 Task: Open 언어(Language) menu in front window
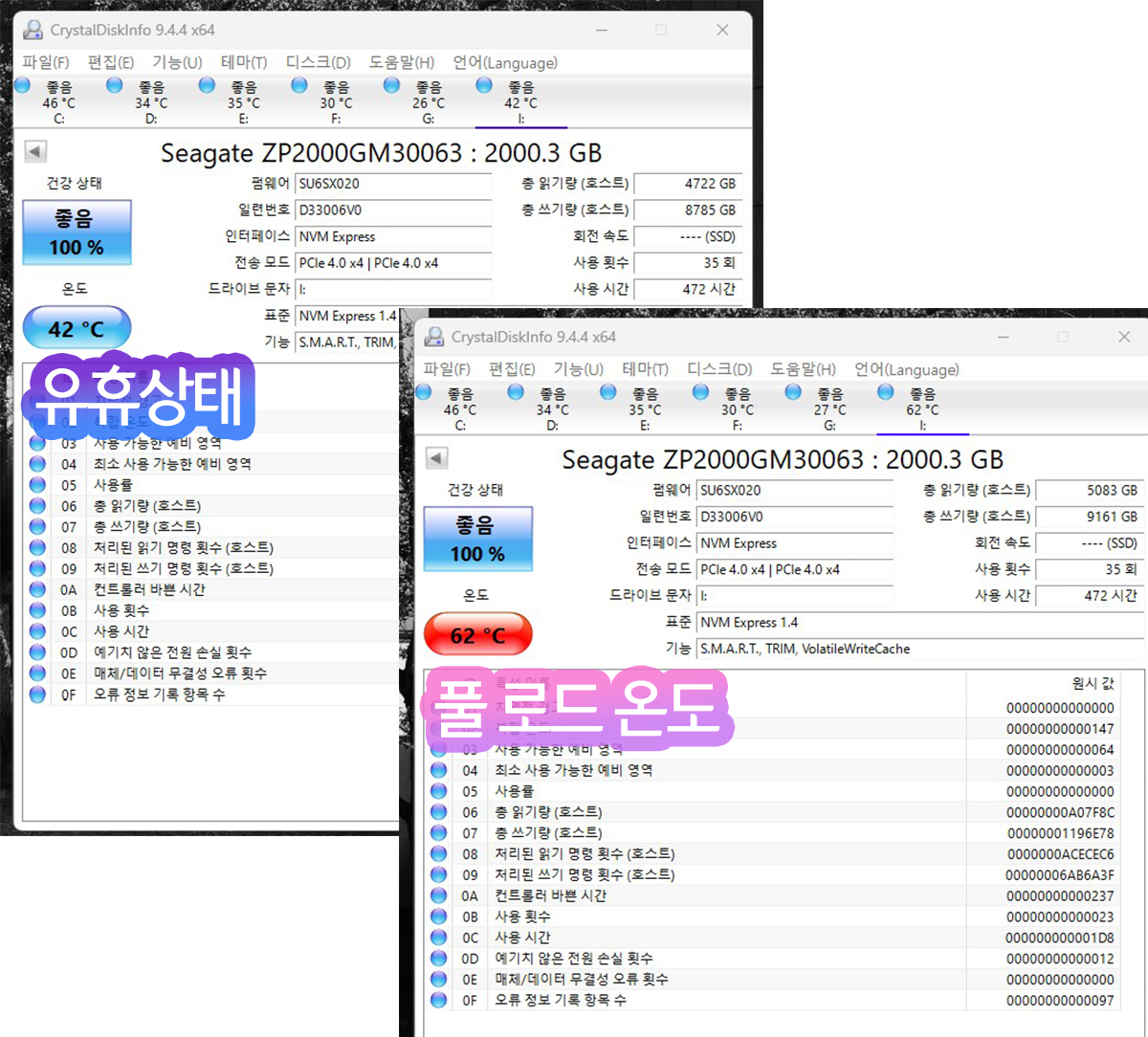click(906, 369)
